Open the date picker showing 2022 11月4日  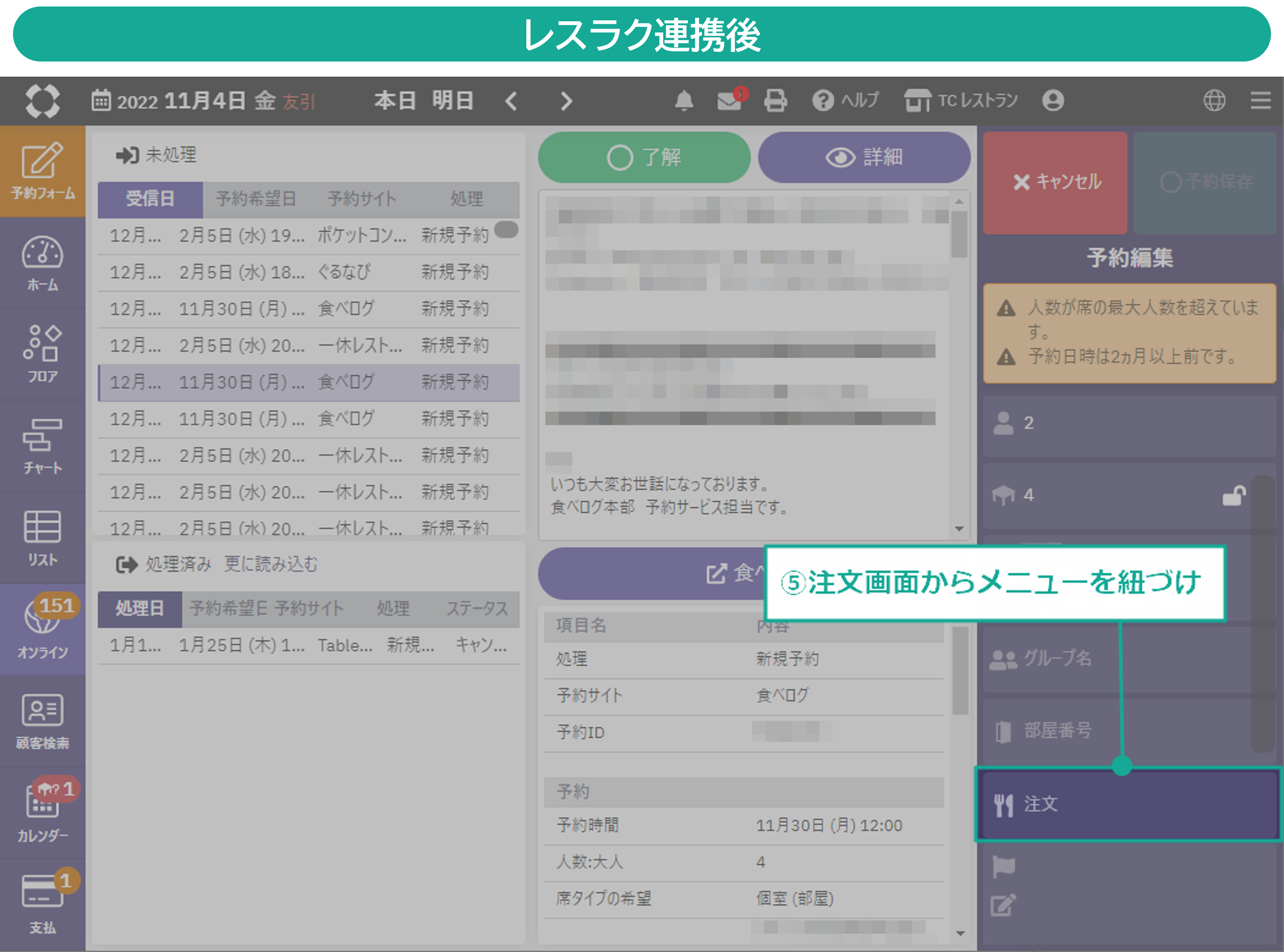(168, 101)
